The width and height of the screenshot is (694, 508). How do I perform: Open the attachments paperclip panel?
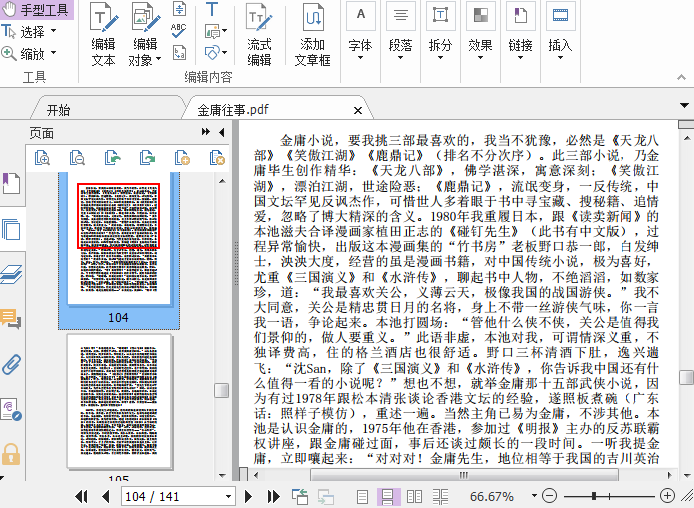click(x=11, y=364)
